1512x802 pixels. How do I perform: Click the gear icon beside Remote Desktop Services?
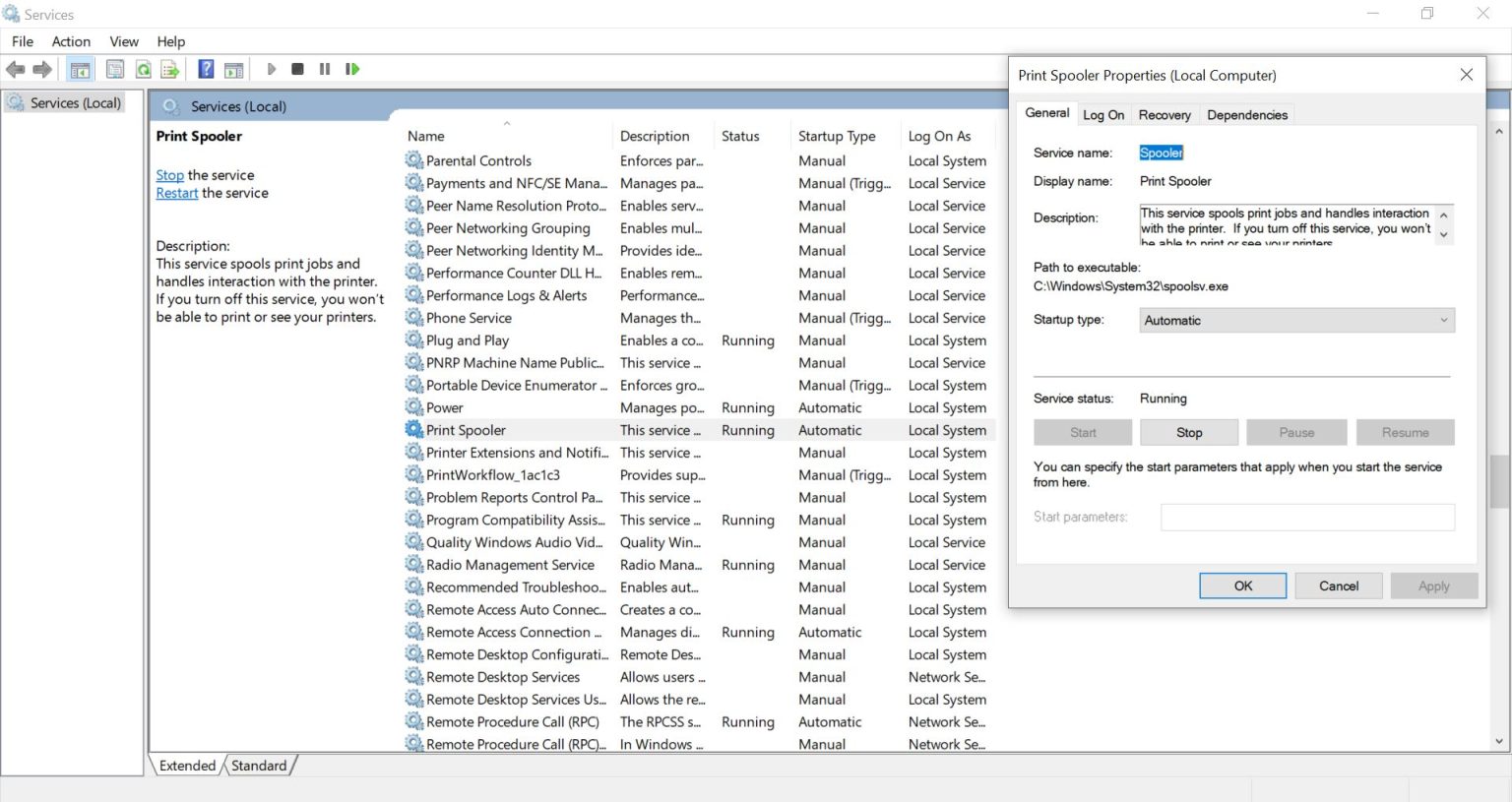(x=414, y=677)
